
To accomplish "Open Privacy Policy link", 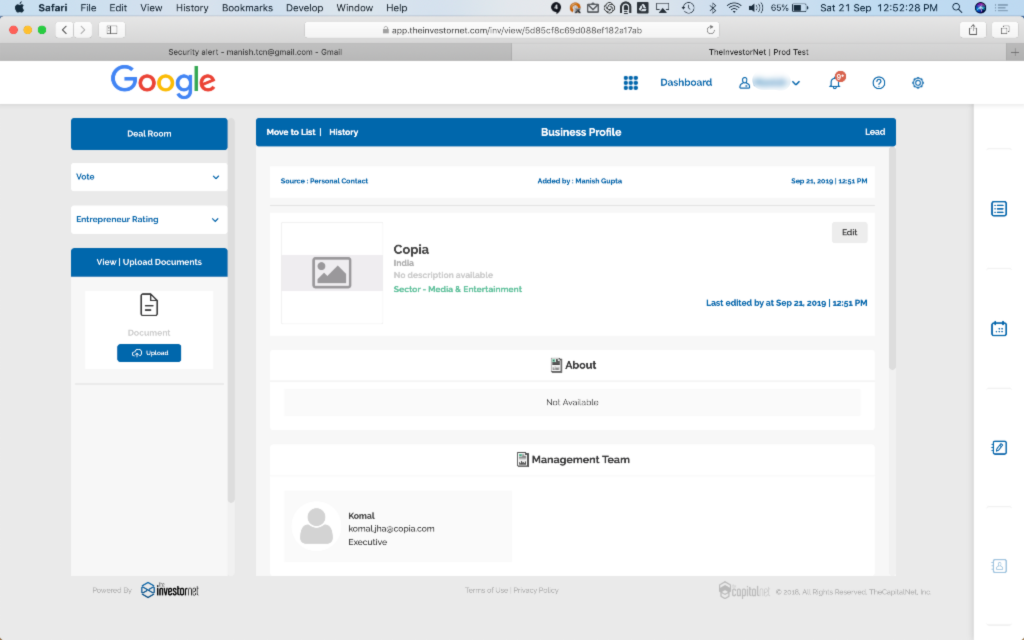I will (536, 590).
